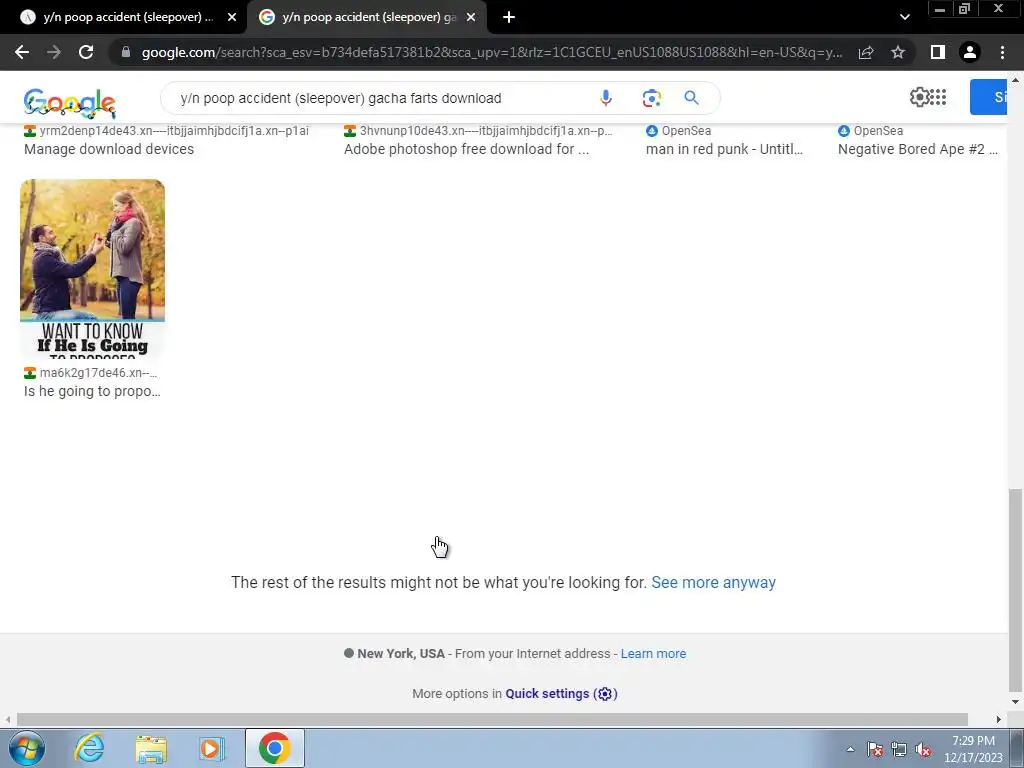The width and height of the screenshot is (1024, 768).
Task: Click the Chrome back arrow button
Action: coord(22,52)
